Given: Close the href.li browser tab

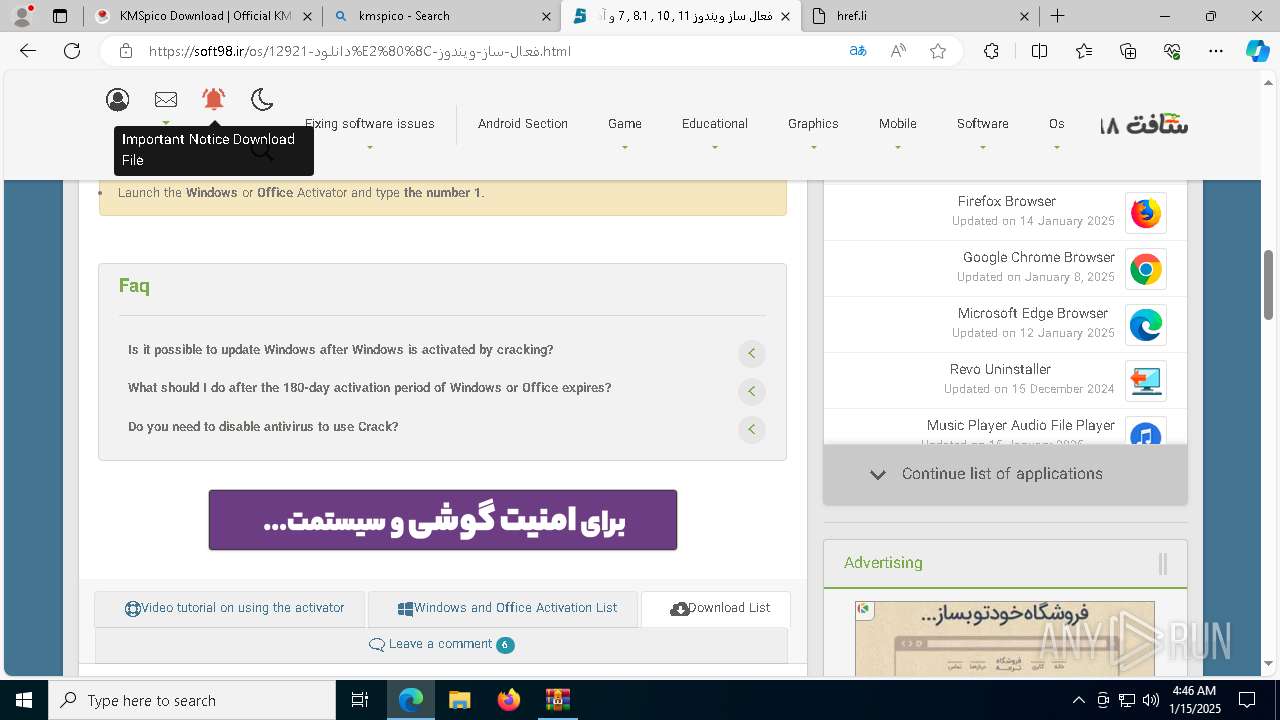Looking at the screenshot, I should [1025, 16].
